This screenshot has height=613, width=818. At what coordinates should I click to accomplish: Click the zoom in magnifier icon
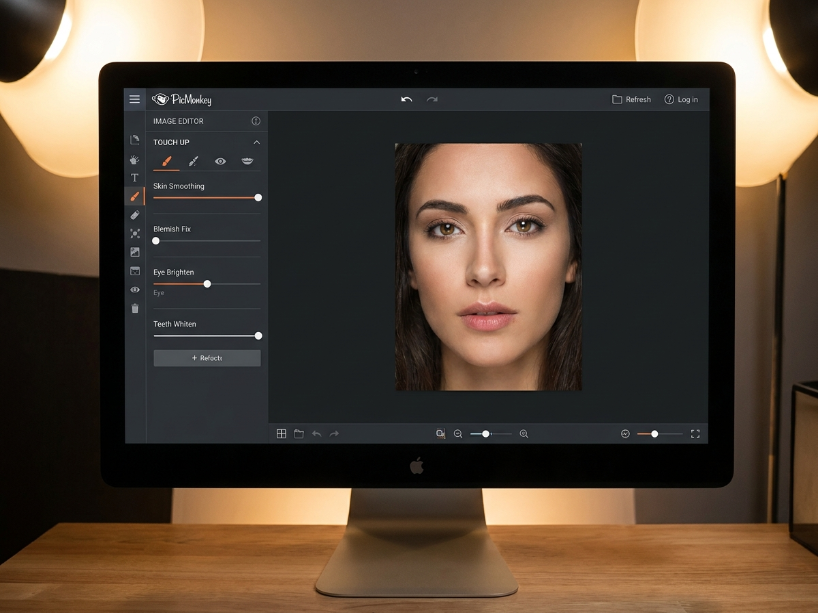pyautogui.click(x=524, y=434)
